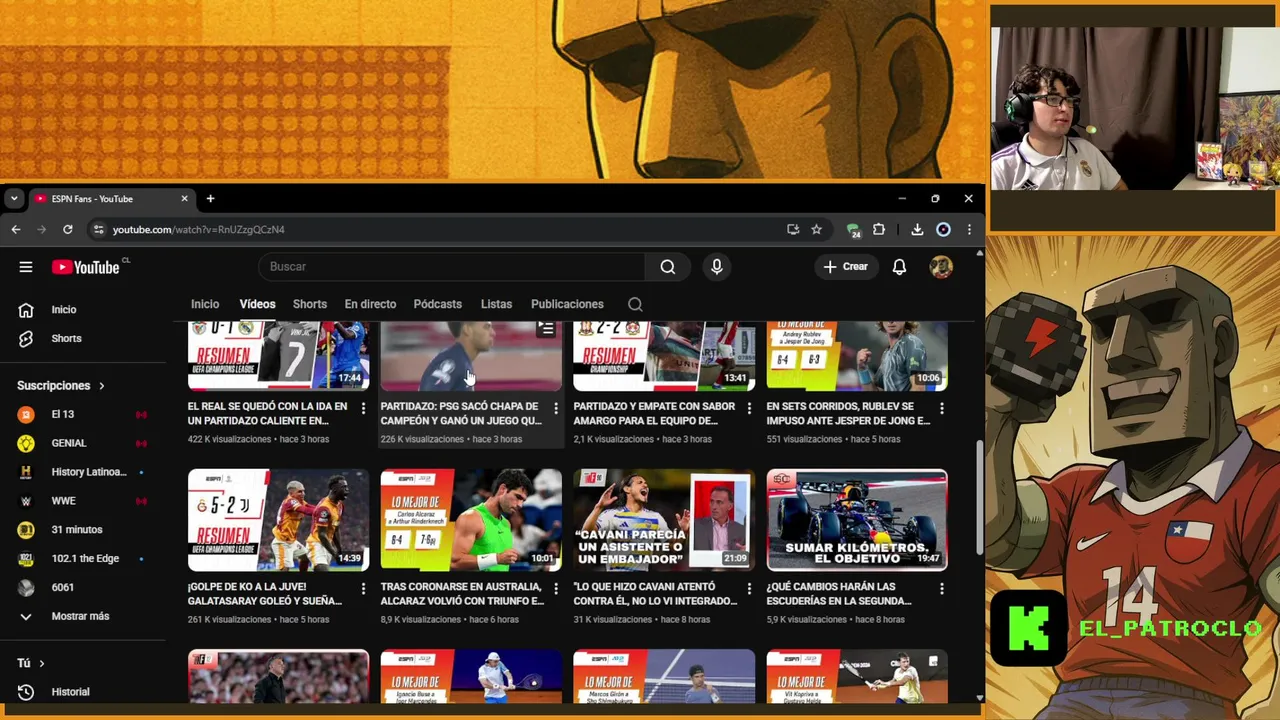Viewport: 1280px width, 720px height.
Task: Open 102.1 the Edge subscription
Action: coord(83,558)
